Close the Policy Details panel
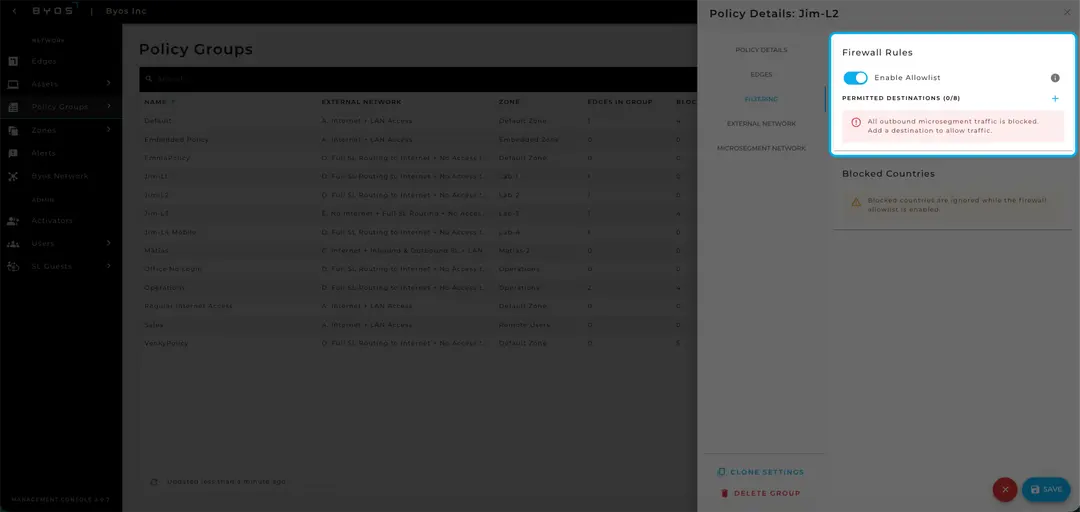Screen dimensions: 1080x512 coord(1067,12)
